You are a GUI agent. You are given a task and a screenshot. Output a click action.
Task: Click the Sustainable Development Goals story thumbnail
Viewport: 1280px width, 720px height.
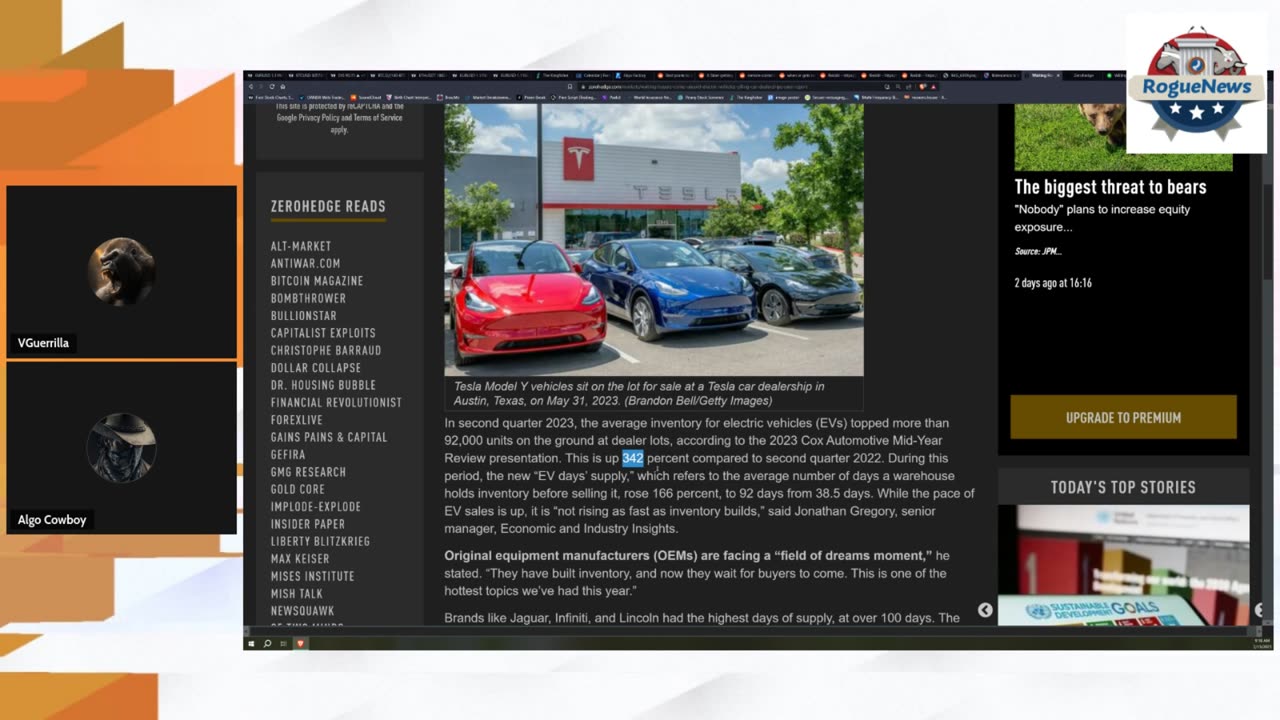pos(1123,565)
